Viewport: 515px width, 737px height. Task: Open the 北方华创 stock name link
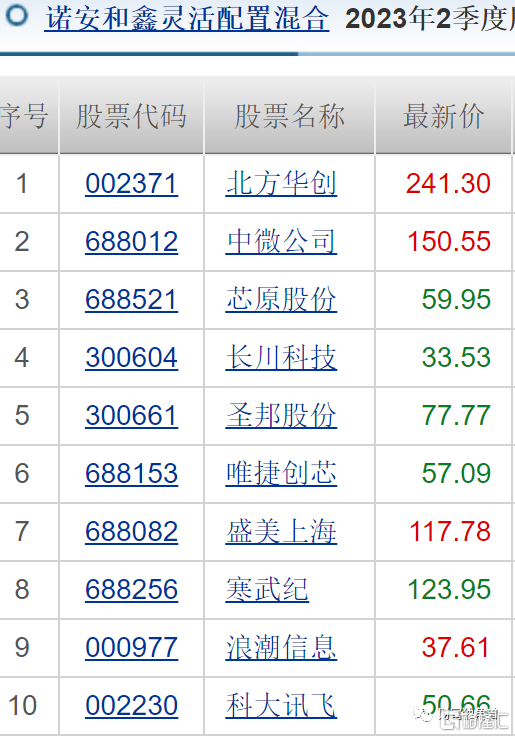(x=281, y=183)
